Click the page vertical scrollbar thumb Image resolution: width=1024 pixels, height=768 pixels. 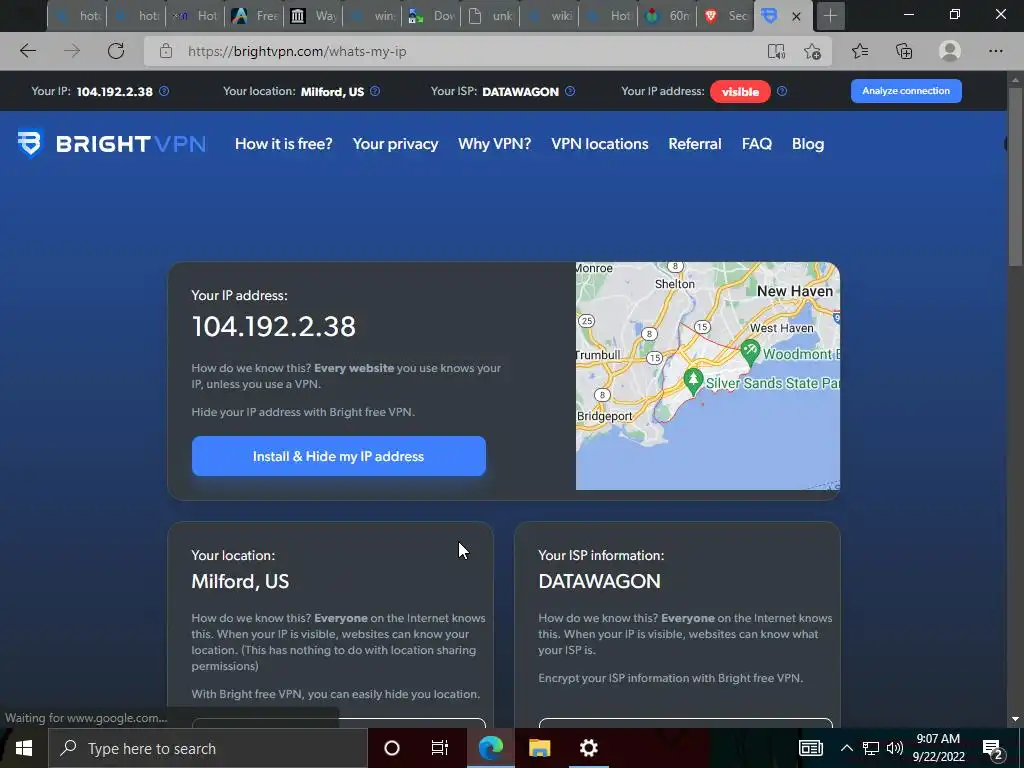point(1015,176)
